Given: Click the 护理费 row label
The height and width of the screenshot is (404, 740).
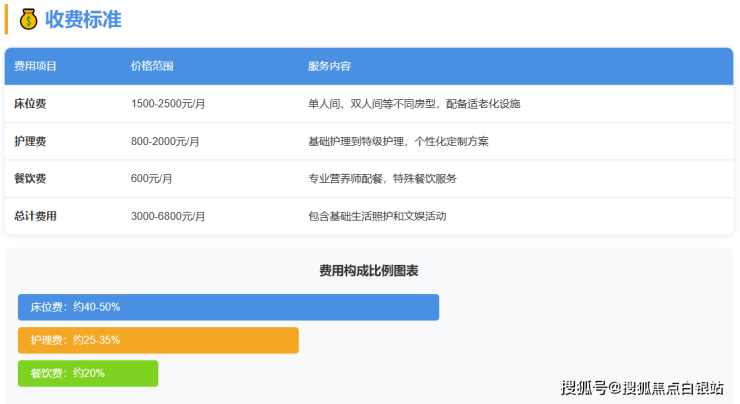Looking at the screenshot, I should [x=31, y=141].
